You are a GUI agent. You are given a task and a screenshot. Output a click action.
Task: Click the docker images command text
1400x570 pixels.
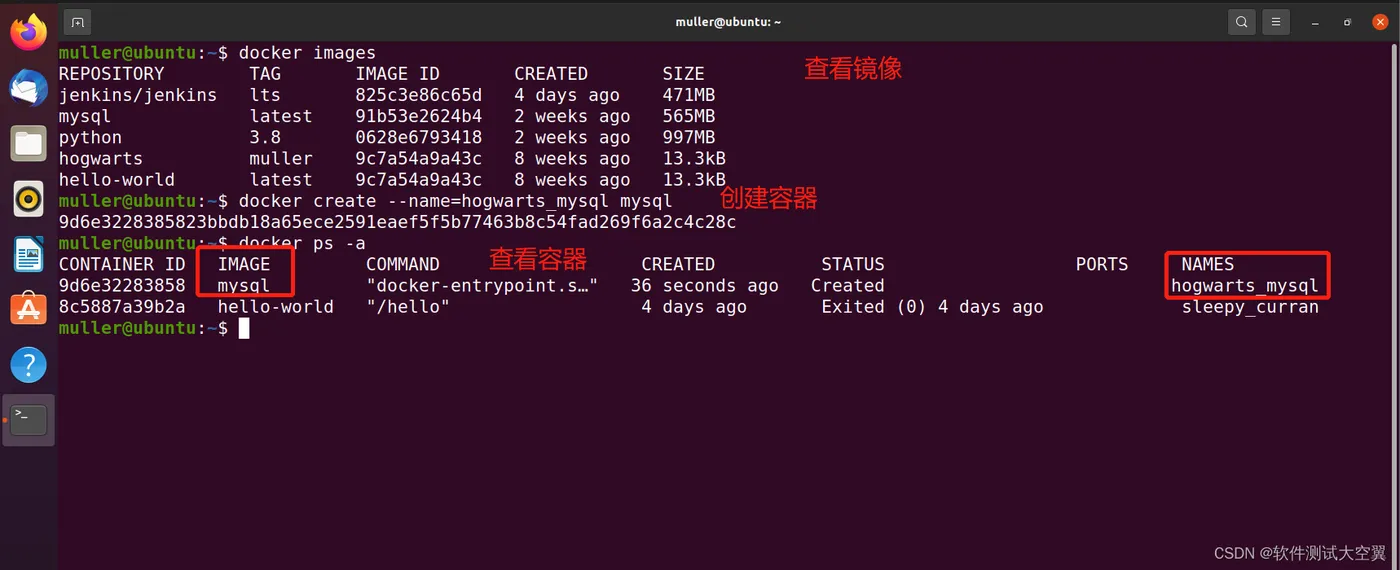coord(307,53)
